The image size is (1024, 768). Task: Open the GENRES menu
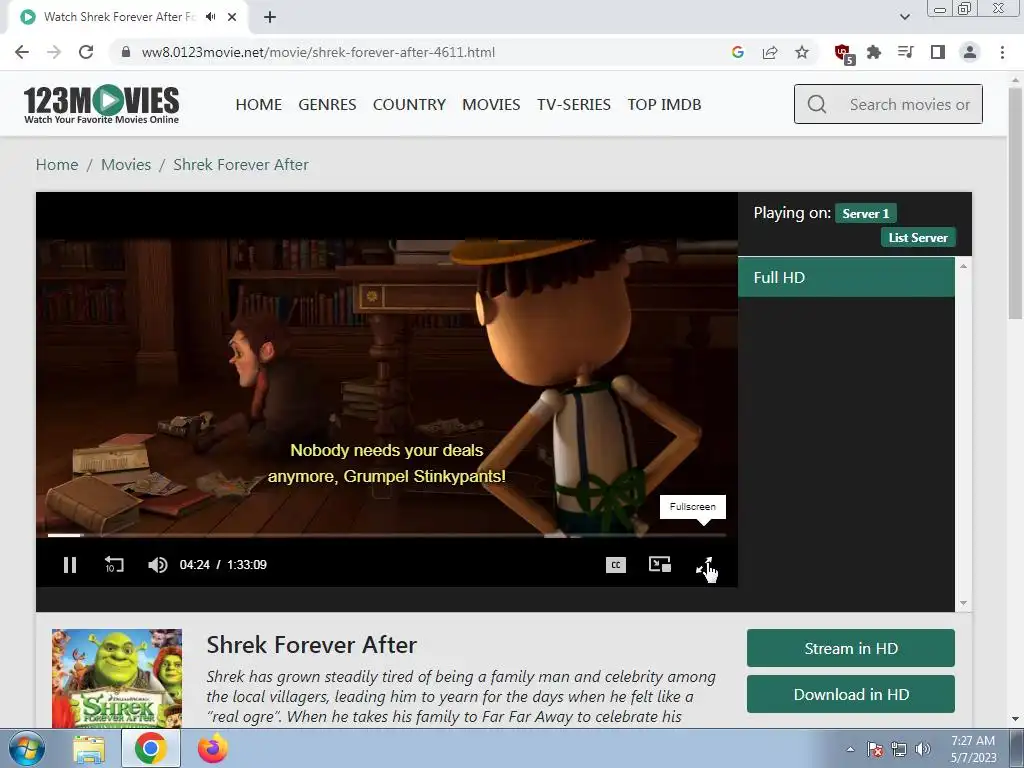point(327,104)
